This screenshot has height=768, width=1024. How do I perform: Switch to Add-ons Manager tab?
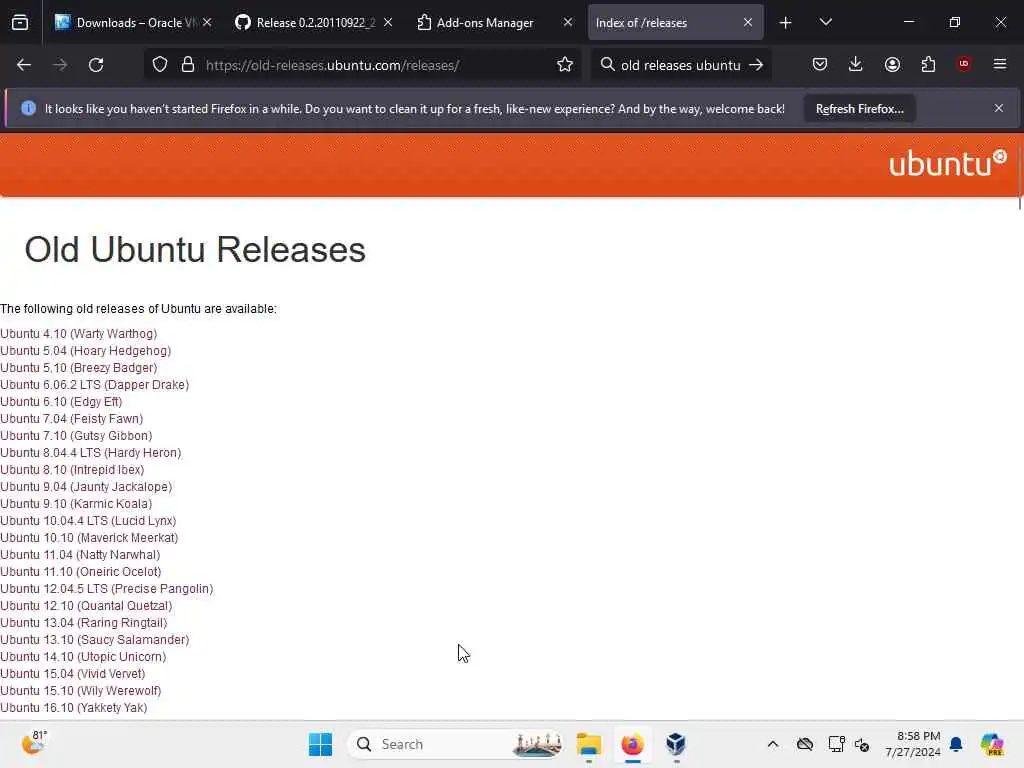pos(494,23)
